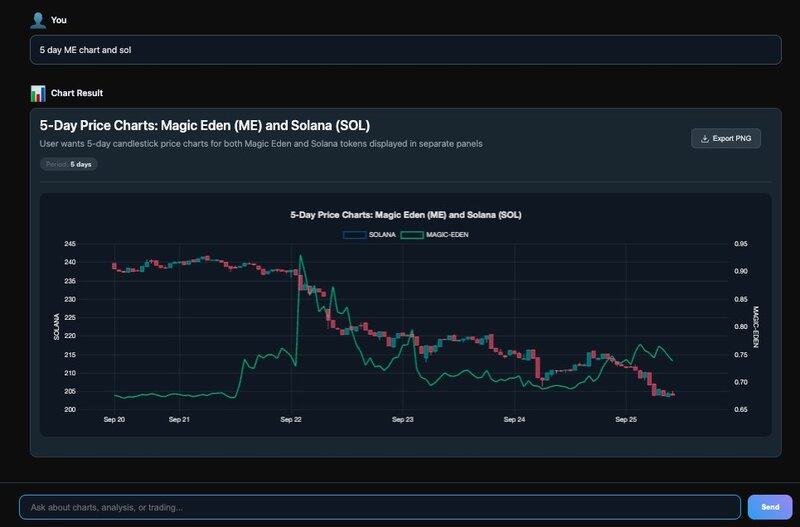Click the 'Sep 24' x-axis label
This screenshot has width=800, height=527.
click(x=514, y=419)
